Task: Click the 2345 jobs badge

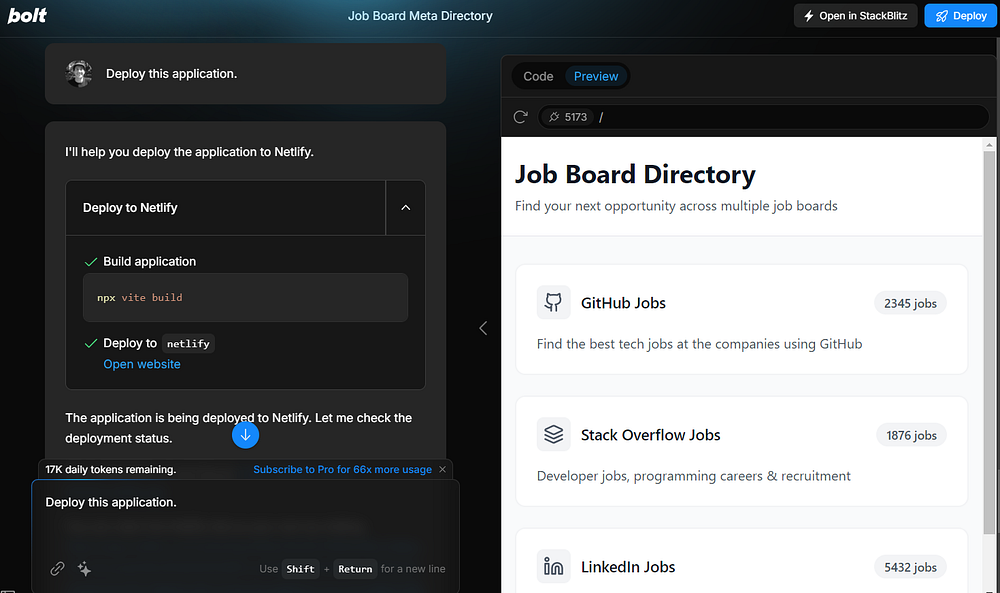Action: pos(910,304)
